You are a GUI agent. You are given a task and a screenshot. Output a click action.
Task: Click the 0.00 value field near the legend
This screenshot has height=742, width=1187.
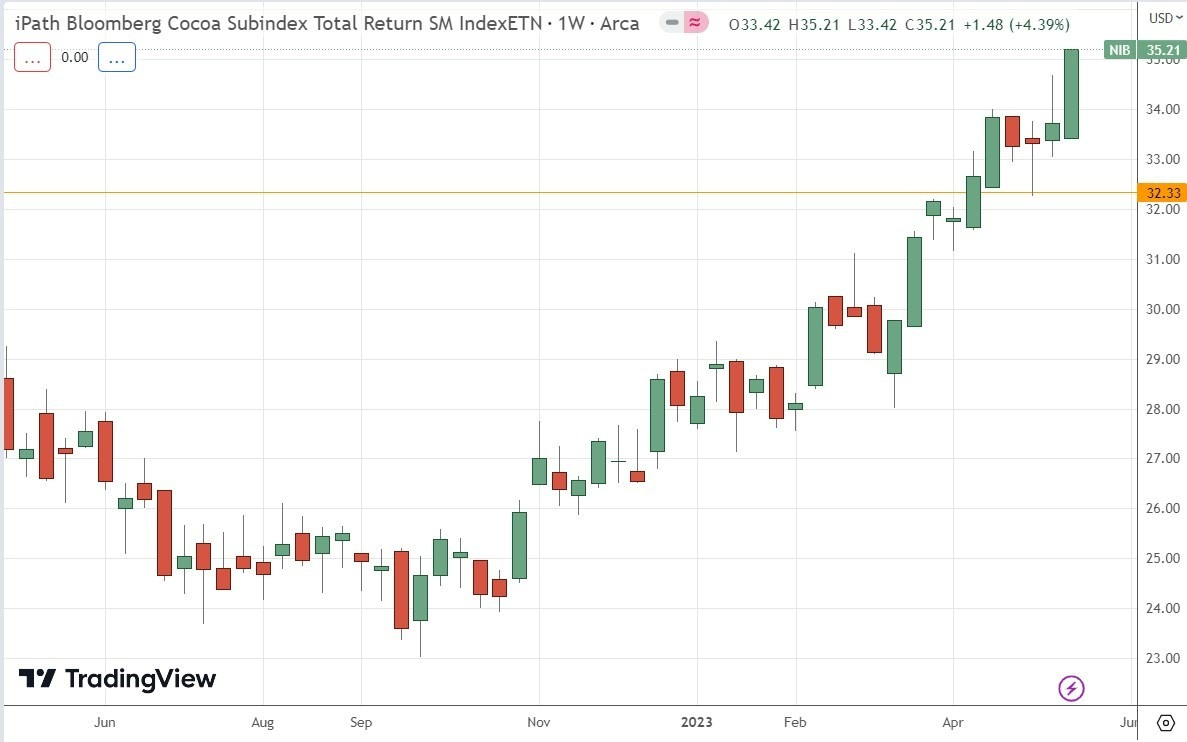[75, 57]
